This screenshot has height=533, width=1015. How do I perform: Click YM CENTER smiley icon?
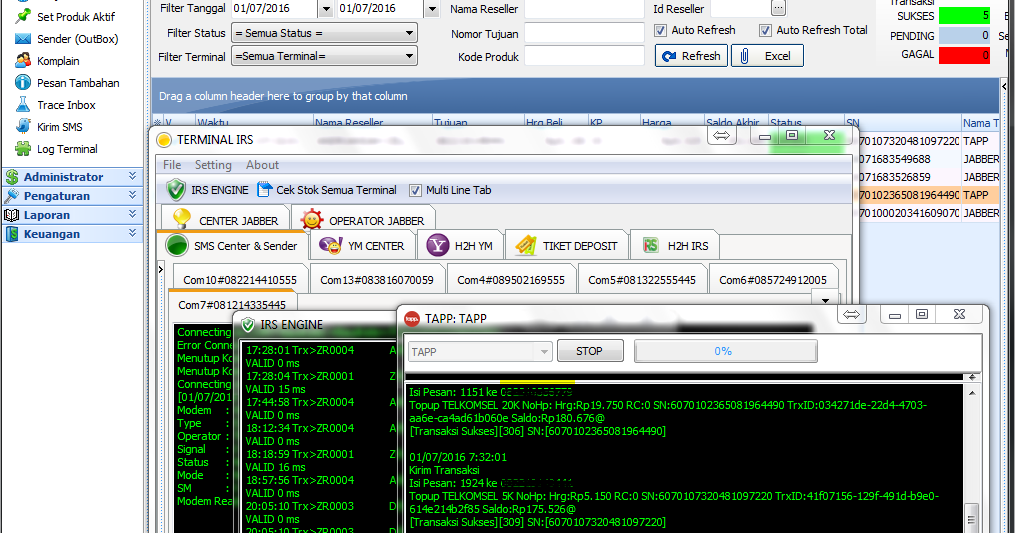click(331, 245)
